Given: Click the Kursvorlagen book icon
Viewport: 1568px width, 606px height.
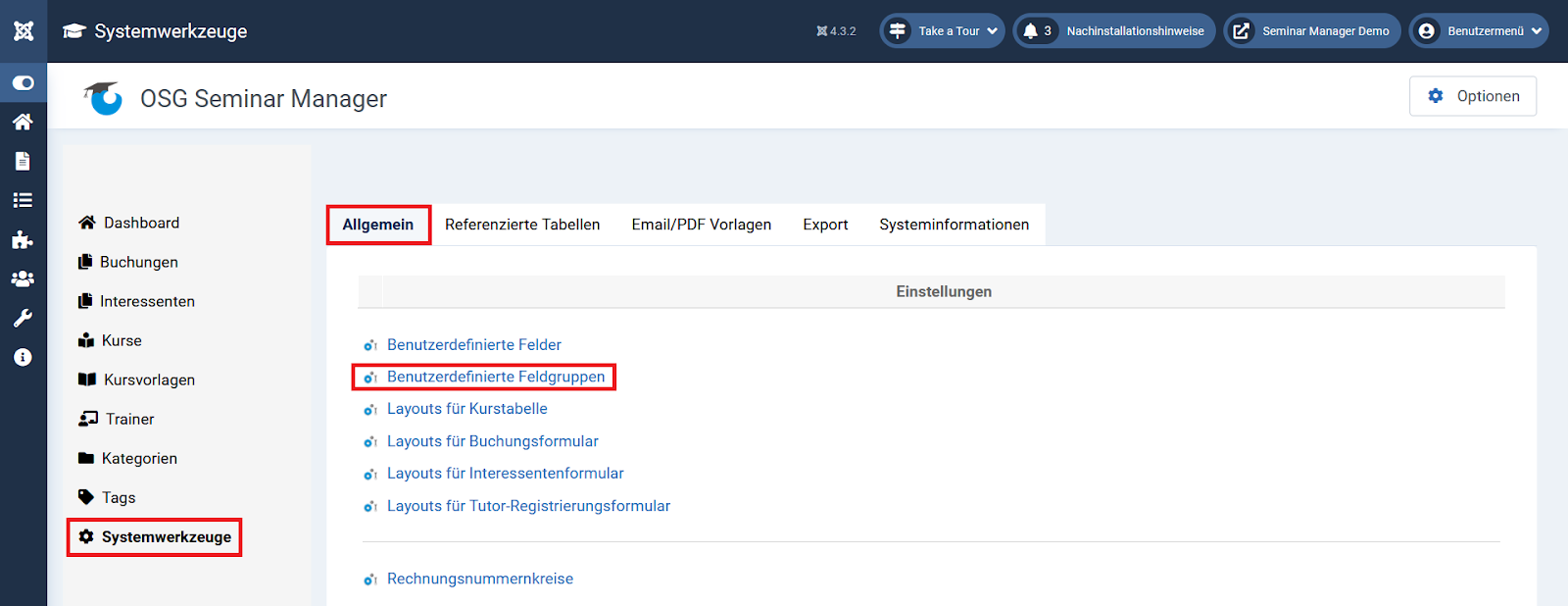Looking at the screenshot, I should [87, 379].
